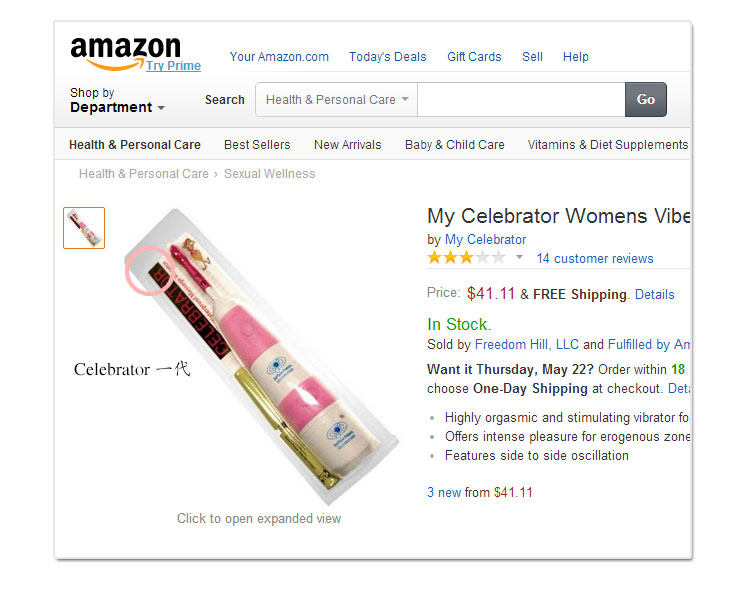Open the 14 customer reviews link
The width and height of the screenshot is (750, 591).
pos(594,258)
